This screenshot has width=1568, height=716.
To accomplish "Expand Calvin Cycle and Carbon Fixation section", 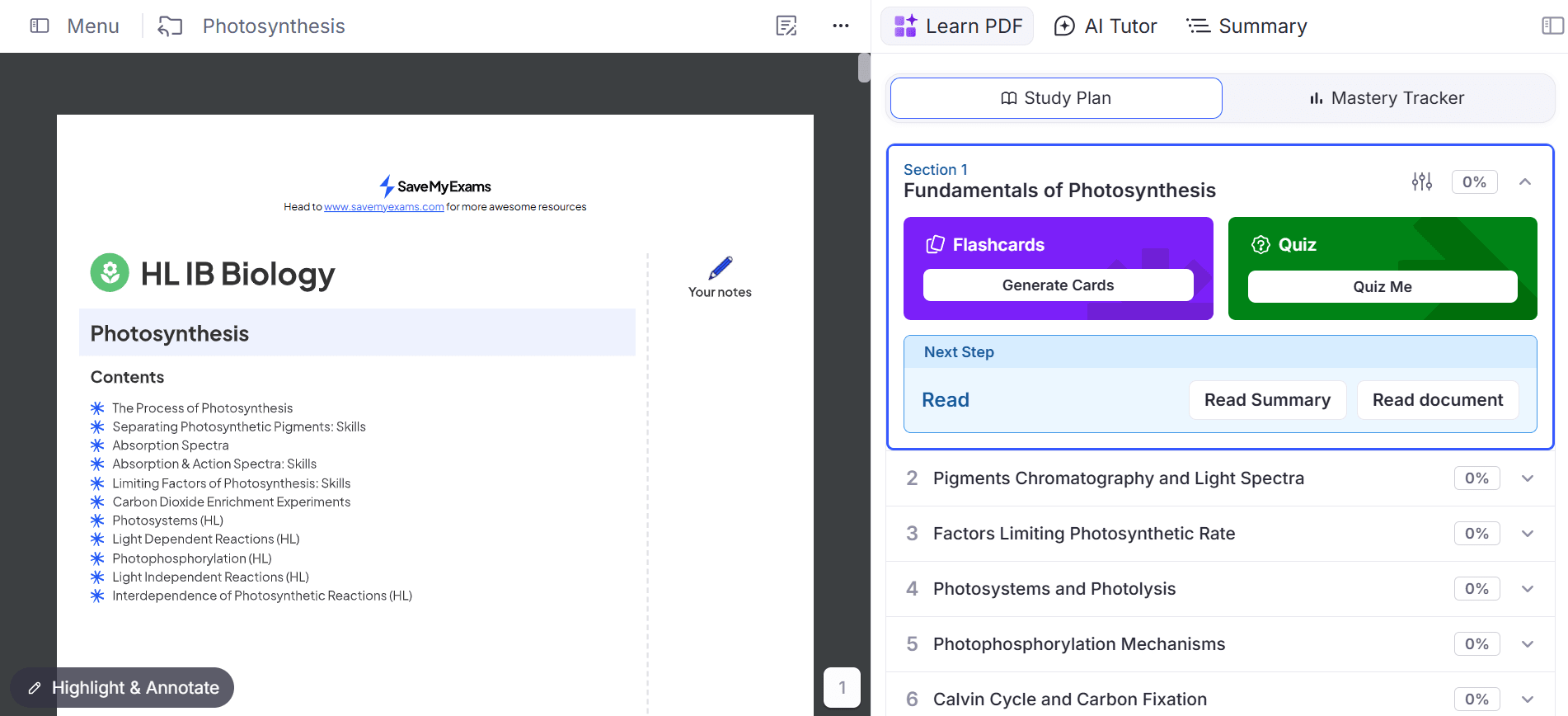I will tap(1528, 700).
